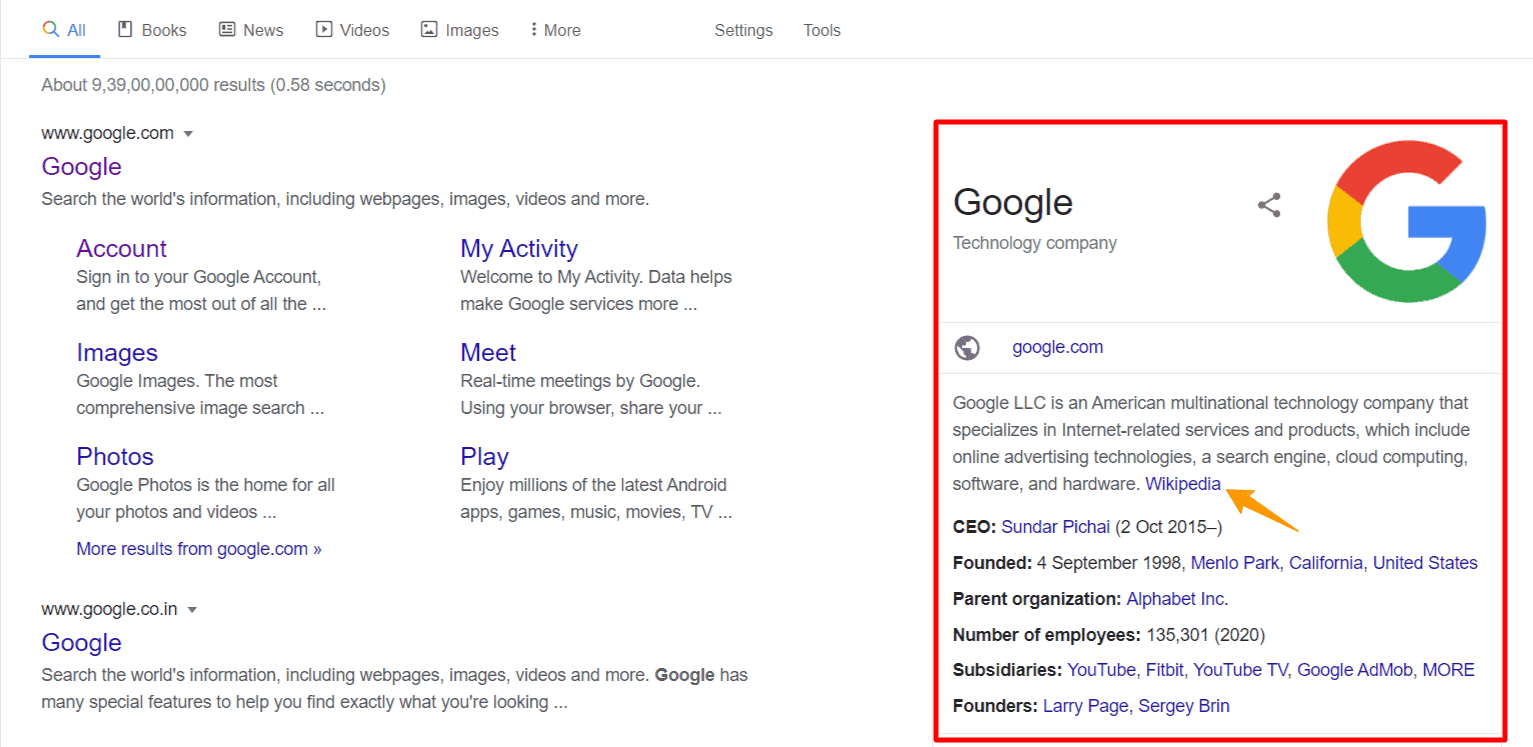Open the Alphabet Inc. parent organization link

coord(1177,598)
